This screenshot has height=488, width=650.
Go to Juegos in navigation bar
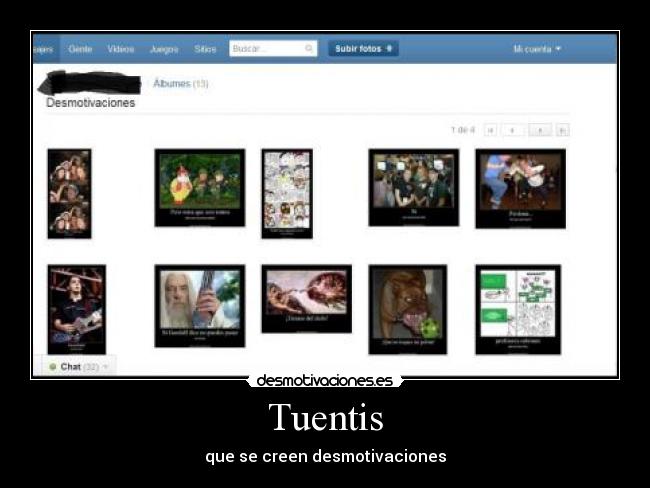pyautogui.click(x=164, y=49)
